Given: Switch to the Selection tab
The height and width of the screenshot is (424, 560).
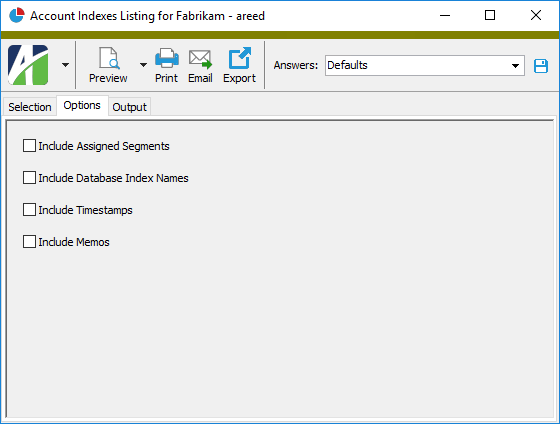Looking at the screenshot, I should point(30,107).
